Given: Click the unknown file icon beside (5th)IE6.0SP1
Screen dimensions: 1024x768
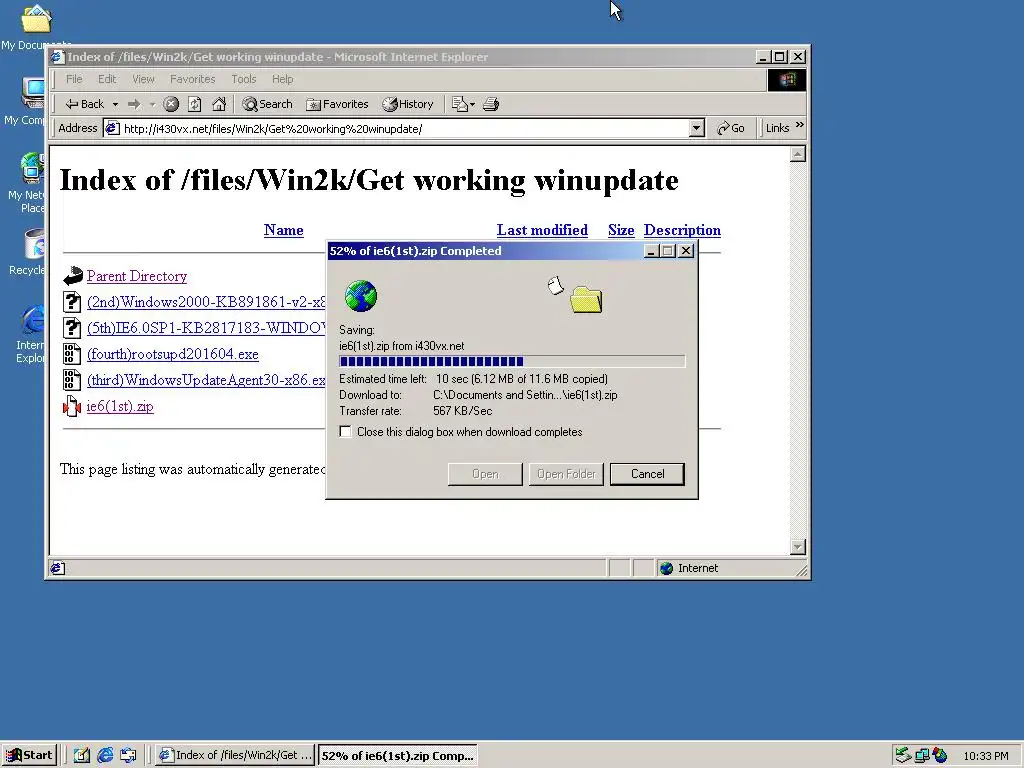Looking at the screenshot, I should click(72, 328).
